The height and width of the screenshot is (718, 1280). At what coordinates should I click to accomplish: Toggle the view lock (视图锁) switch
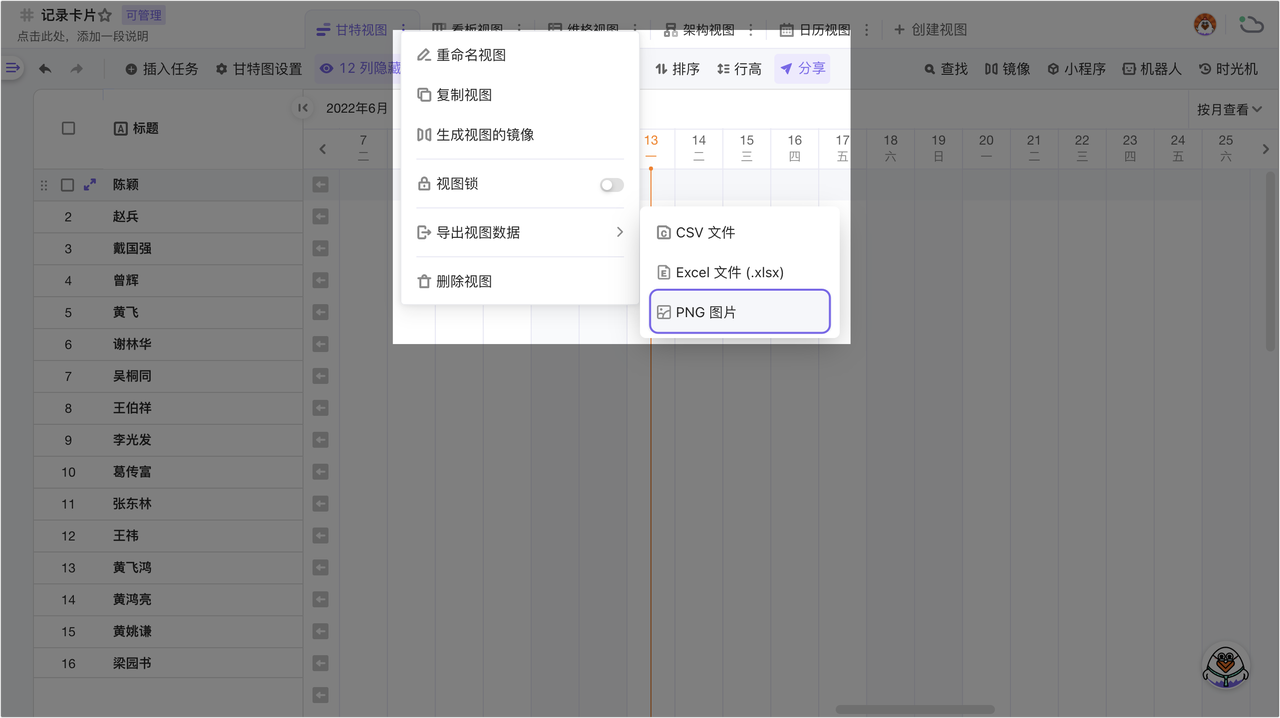click(x=611, y=185)
